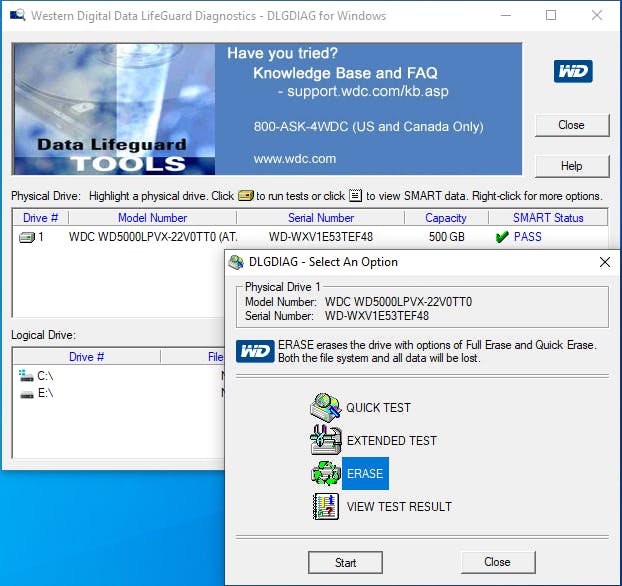Sort by Serial Number column header
Screen dimensions: 622x586
pos(321,217)
